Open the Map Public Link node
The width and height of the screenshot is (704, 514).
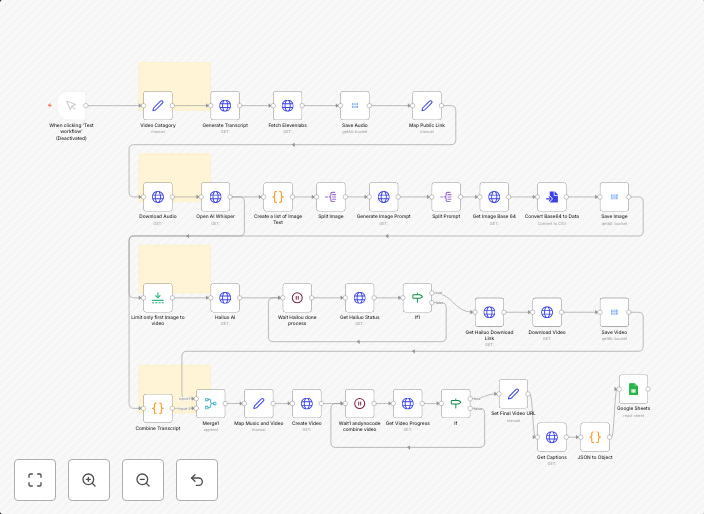click(427, 105)
